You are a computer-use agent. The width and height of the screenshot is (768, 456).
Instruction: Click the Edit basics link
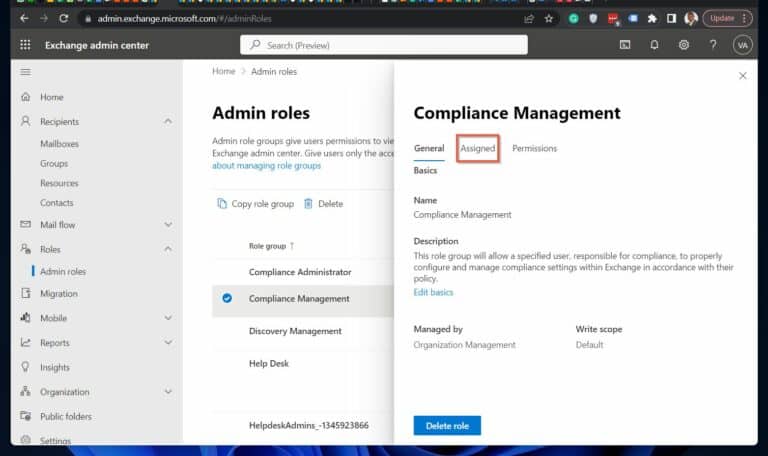[x=433, y=292]
